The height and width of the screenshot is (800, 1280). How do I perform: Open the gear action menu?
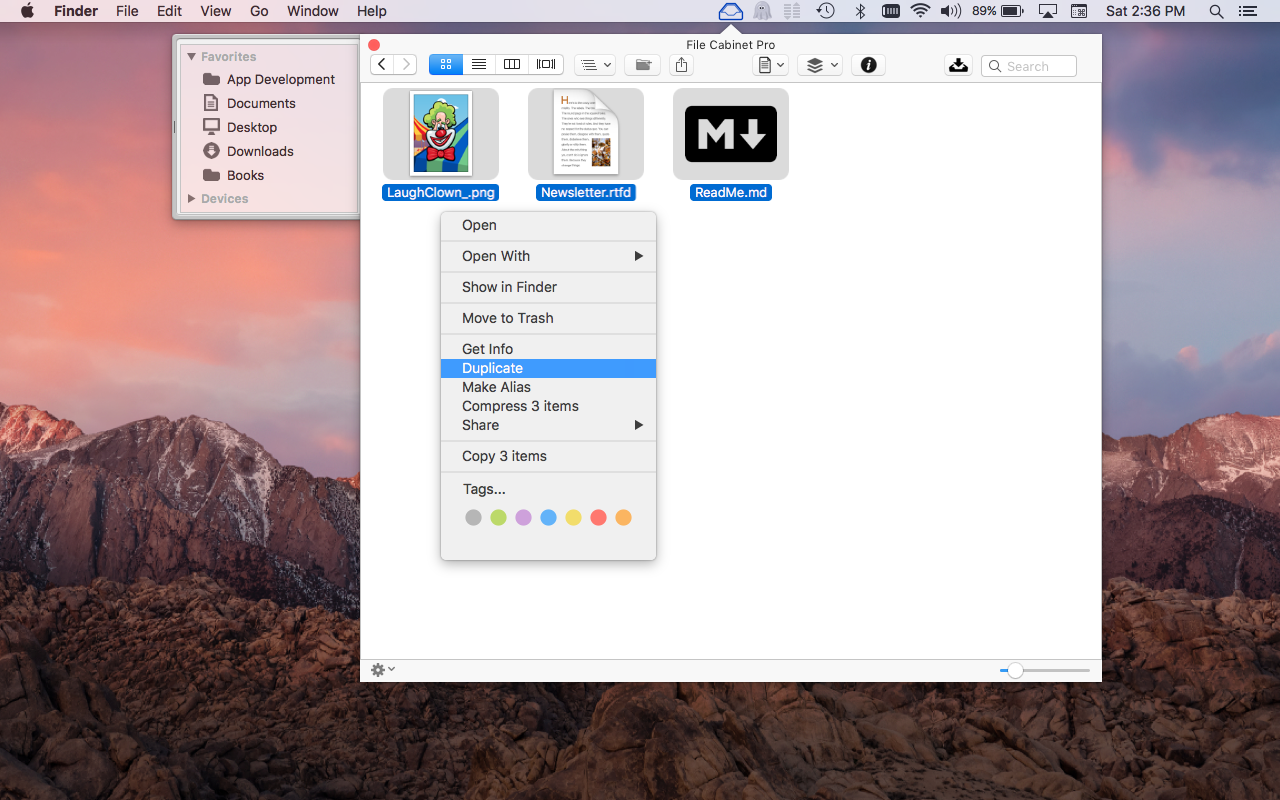pos(383,670)
